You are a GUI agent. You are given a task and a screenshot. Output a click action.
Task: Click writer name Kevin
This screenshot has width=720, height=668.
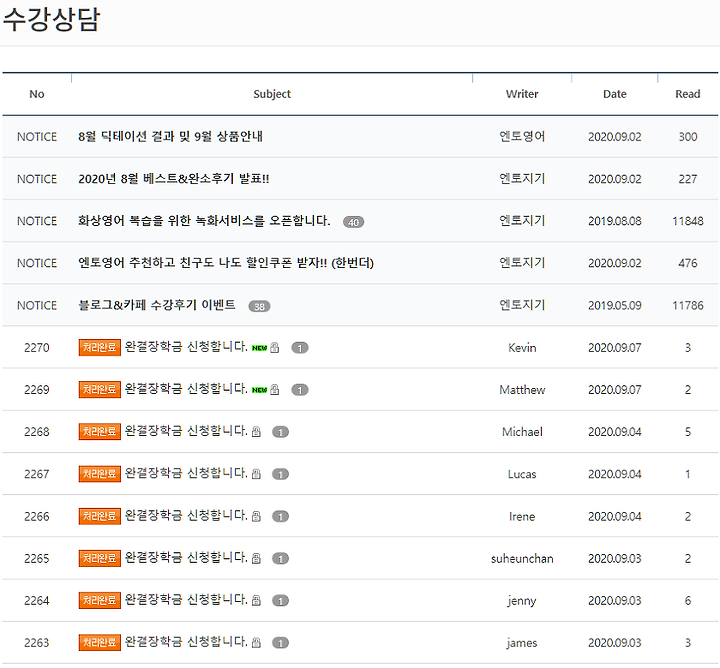pos(522,348)
